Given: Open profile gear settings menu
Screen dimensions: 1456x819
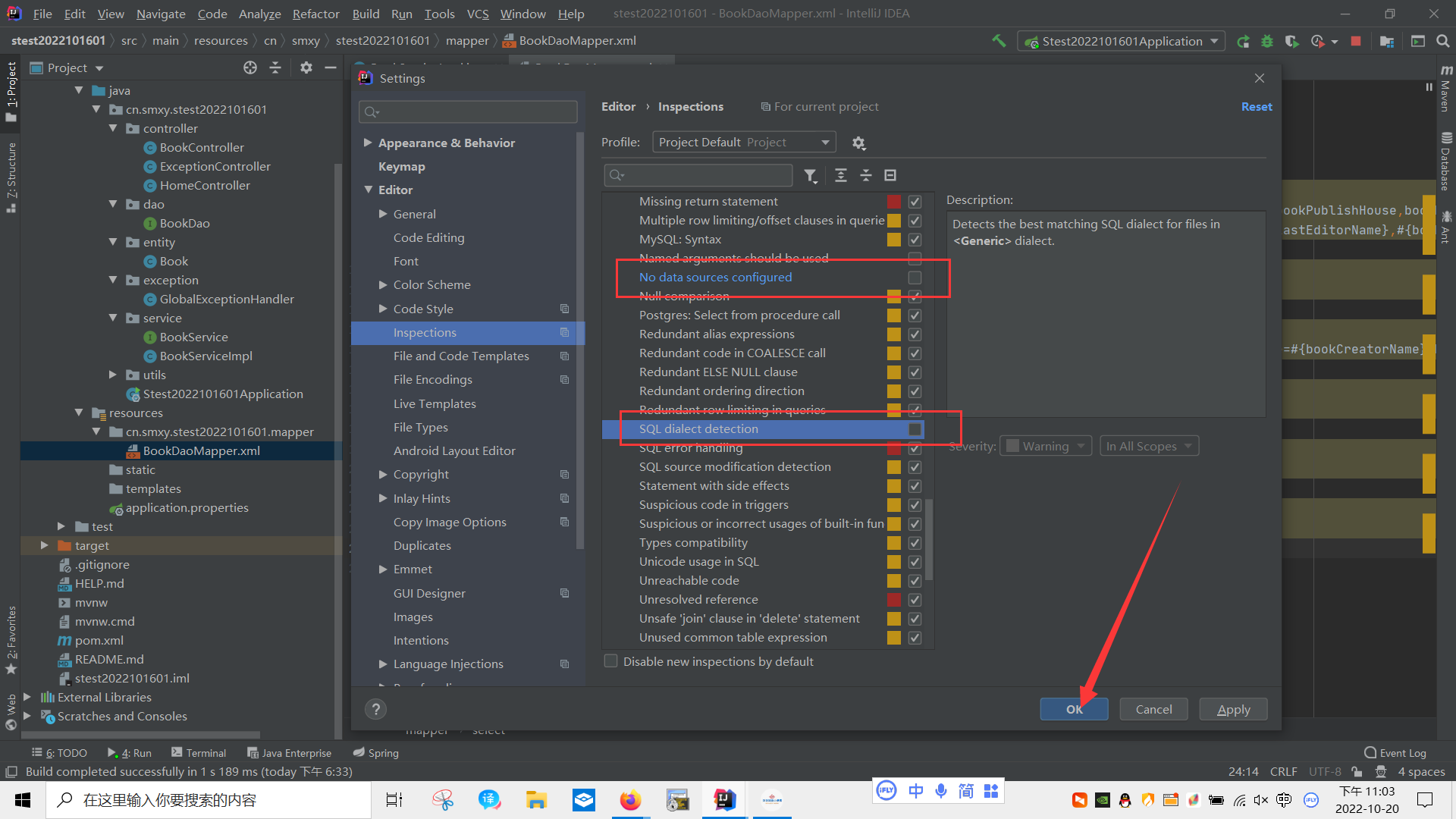Looking at the screenshot, I should [x=858, y=143].
